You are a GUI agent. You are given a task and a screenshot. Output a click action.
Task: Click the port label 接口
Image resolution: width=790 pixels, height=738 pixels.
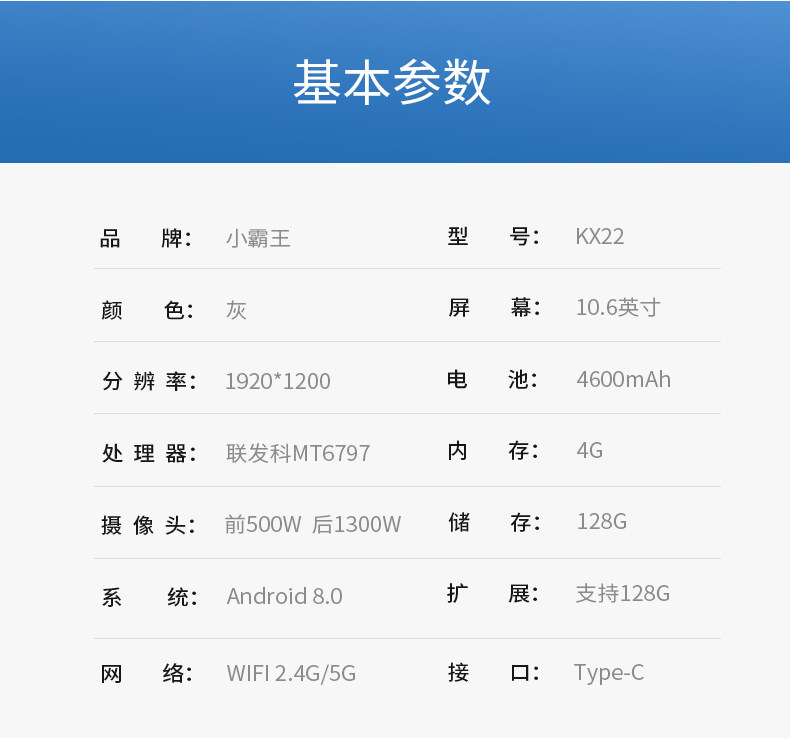point(494,673)
